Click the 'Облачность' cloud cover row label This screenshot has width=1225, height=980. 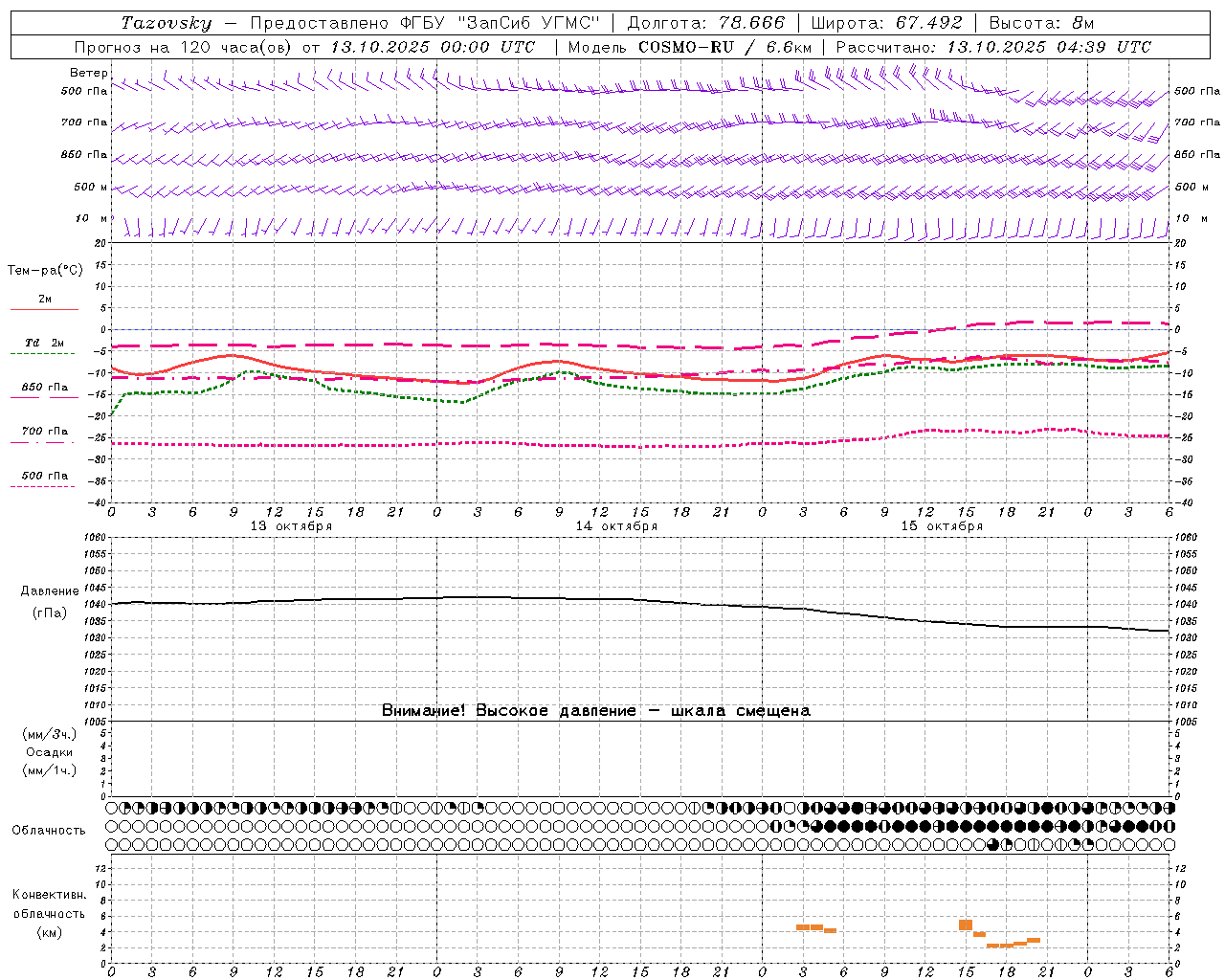48,830
